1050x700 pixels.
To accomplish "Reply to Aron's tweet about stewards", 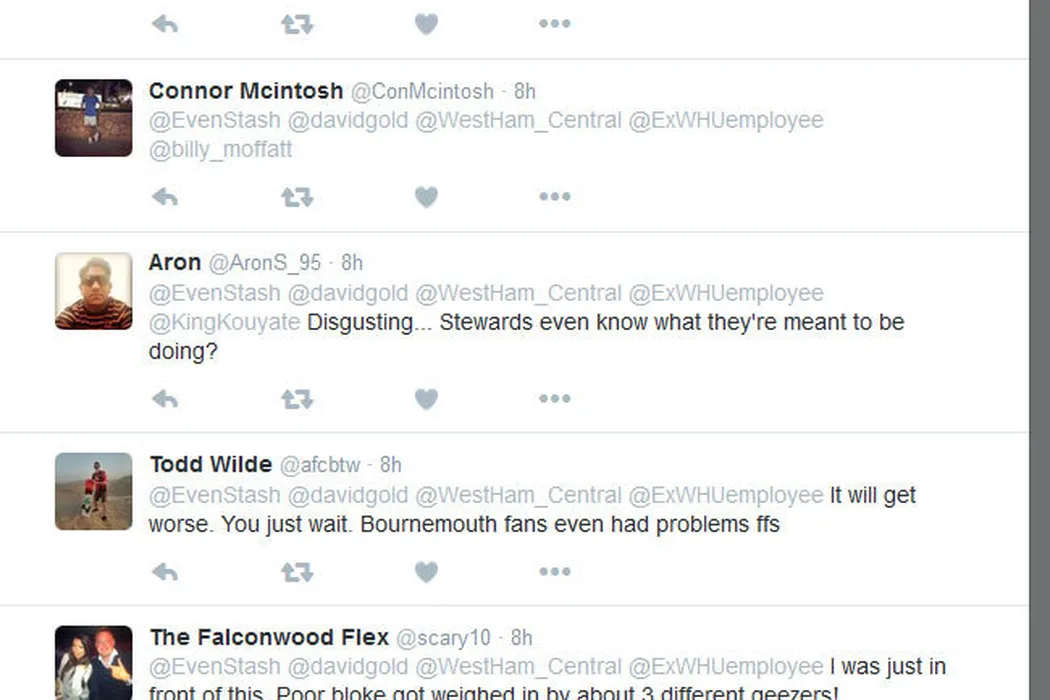I will [x=165, y=399].
